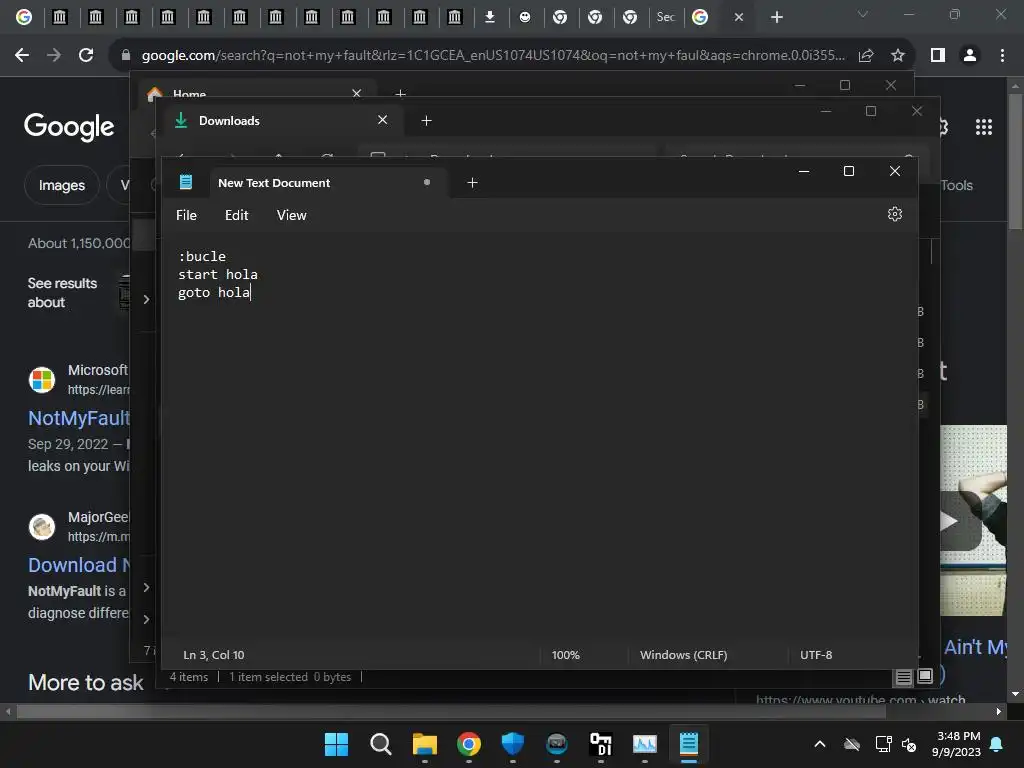Image resolution: width=1024 pixels, height=768 pixels.
Task: Open Chrome three-dot menu
Action: point(1002,56)
